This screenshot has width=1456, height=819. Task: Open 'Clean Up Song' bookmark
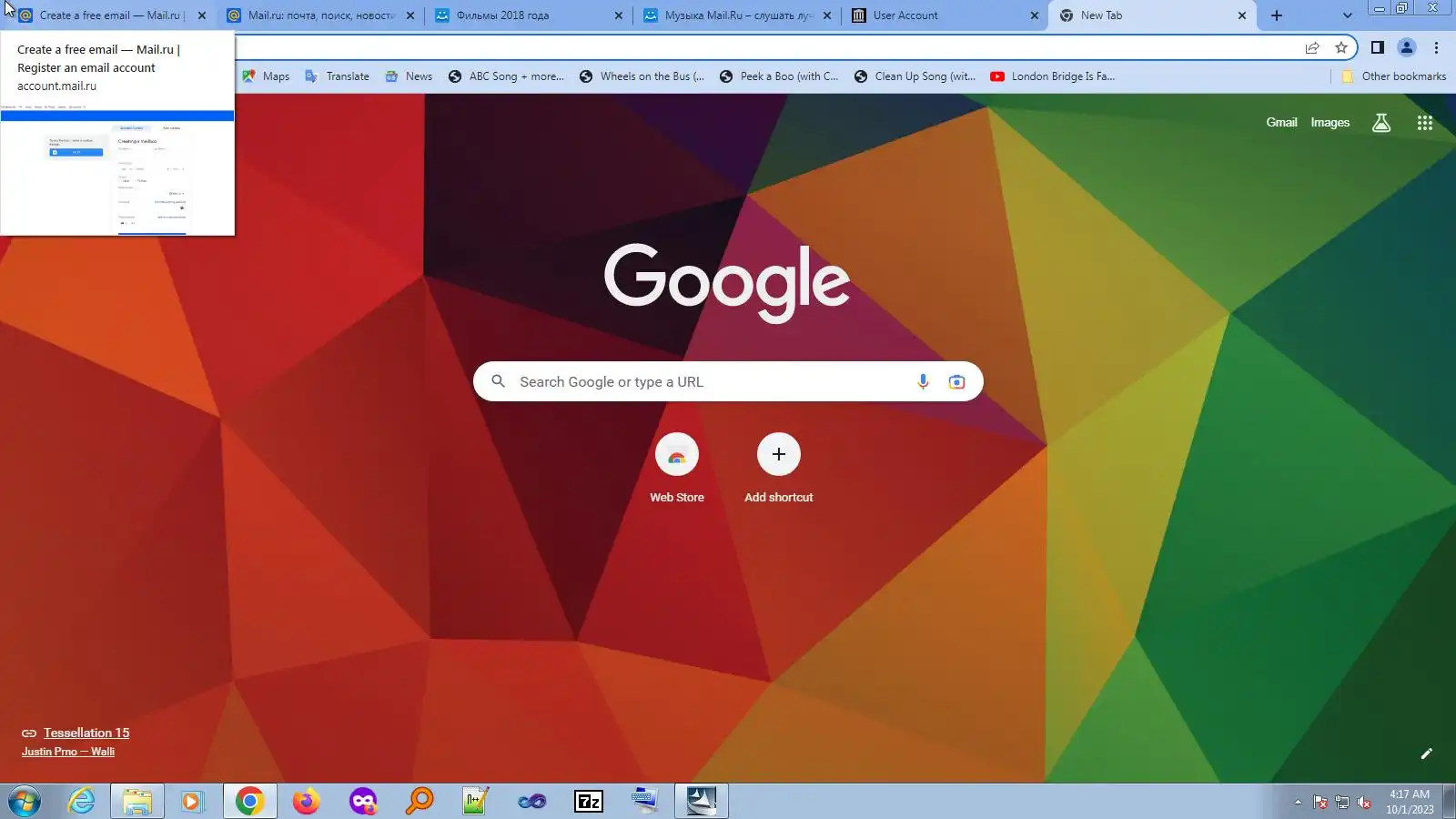click(915, 76)
